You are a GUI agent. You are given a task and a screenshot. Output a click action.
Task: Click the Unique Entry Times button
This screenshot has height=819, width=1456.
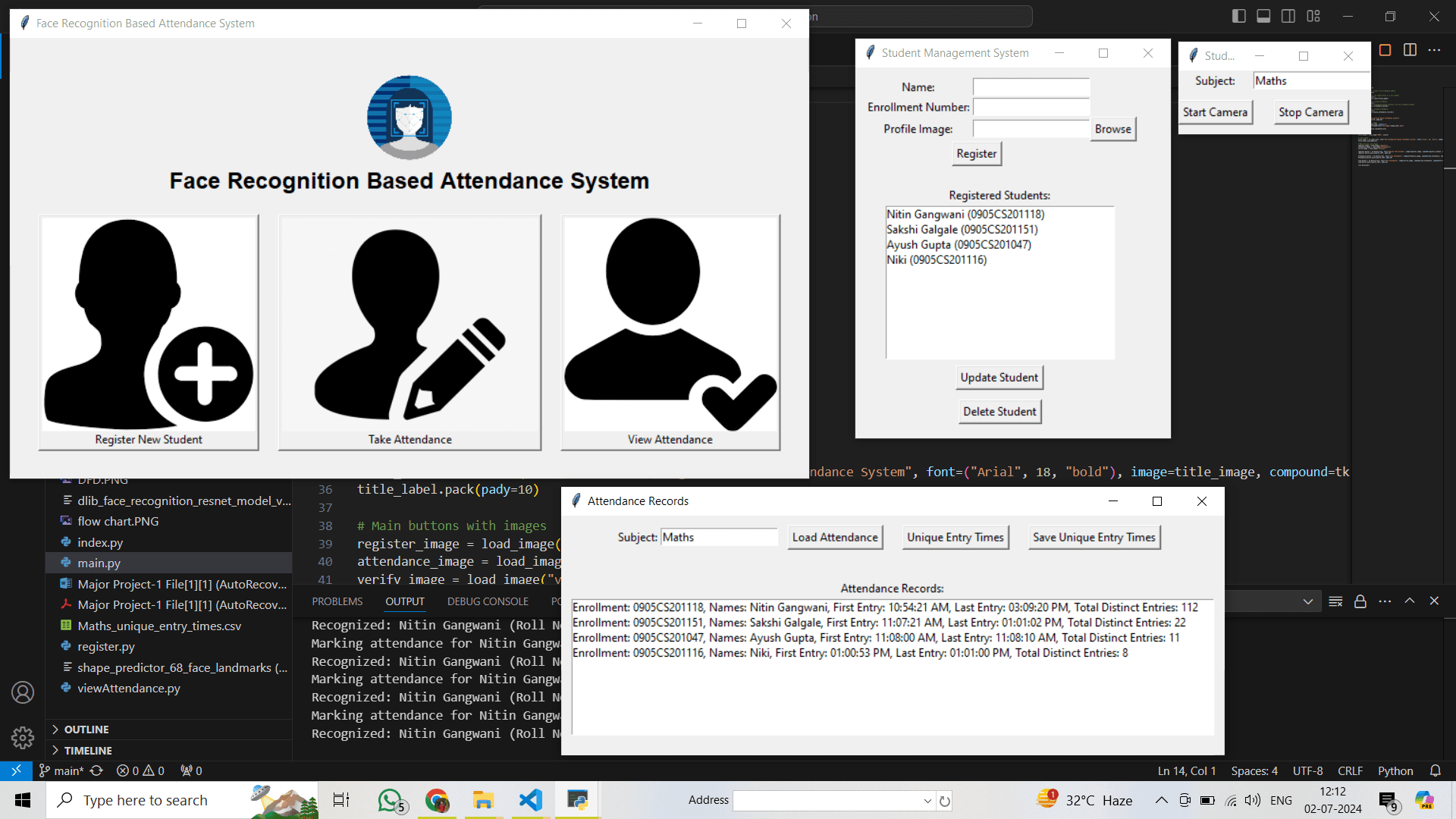[x=955, y=537]
